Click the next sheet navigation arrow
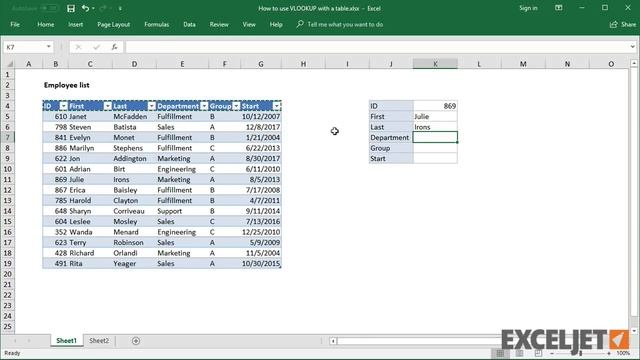The width and height of the screenshot is (640, 360). click(x=29, y=340)
